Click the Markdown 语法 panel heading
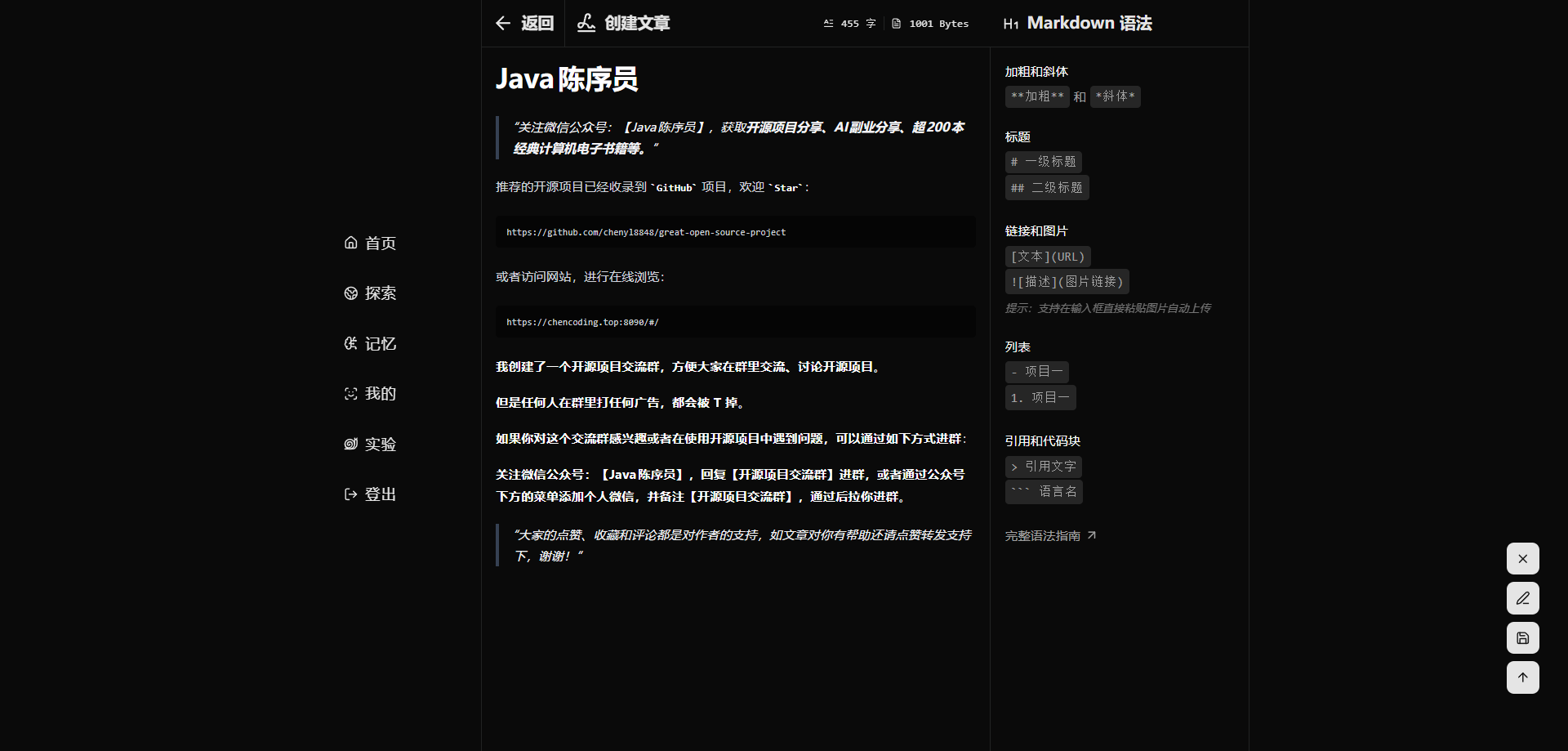Viewport: 1568px width, 751px height. click(1089, 23)
